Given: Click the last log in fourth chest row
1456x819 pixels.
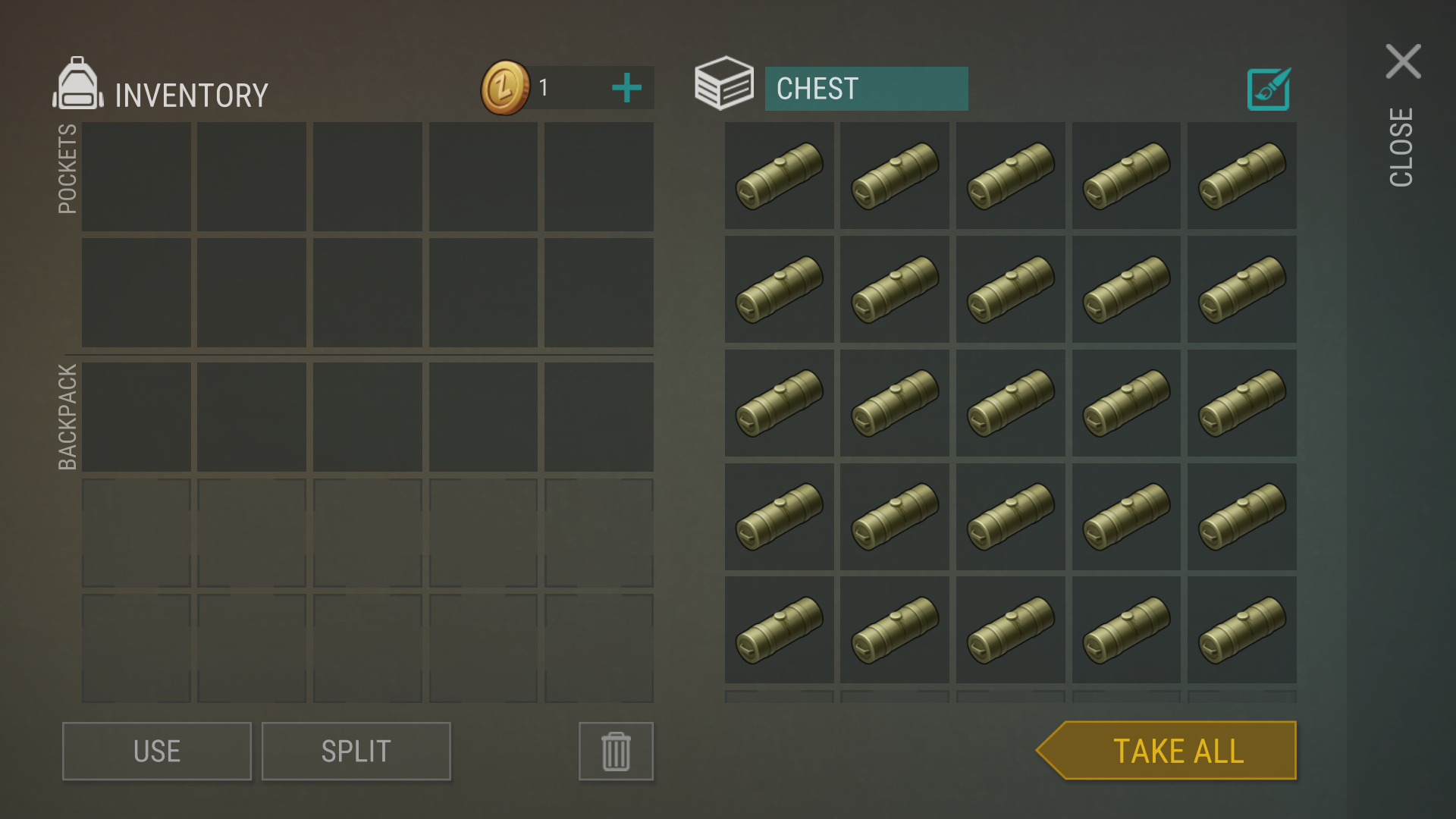Looking at the screenshot, I should coord(1241,517).
